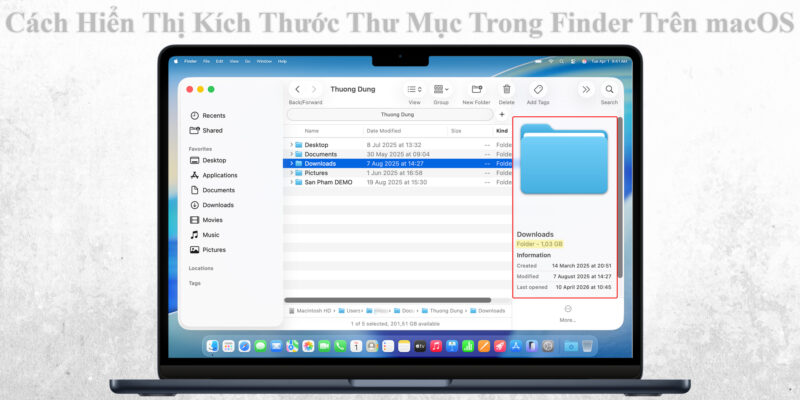
Task: Open the Help menu
Action: 282,61
